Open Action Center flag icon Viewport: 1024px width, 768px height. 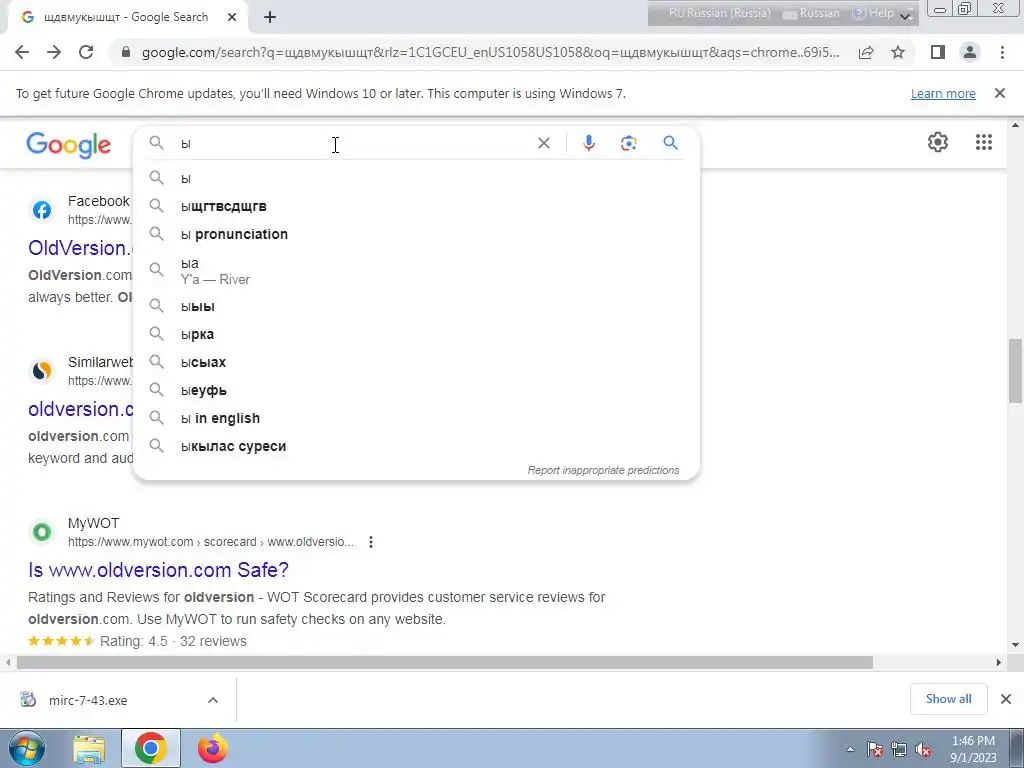coord(875,750)
